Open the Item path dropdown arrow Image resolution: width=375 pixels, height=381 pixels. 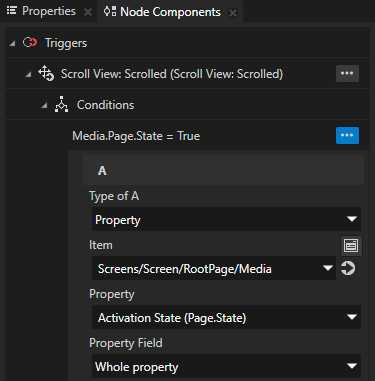(x=328, y=268)
